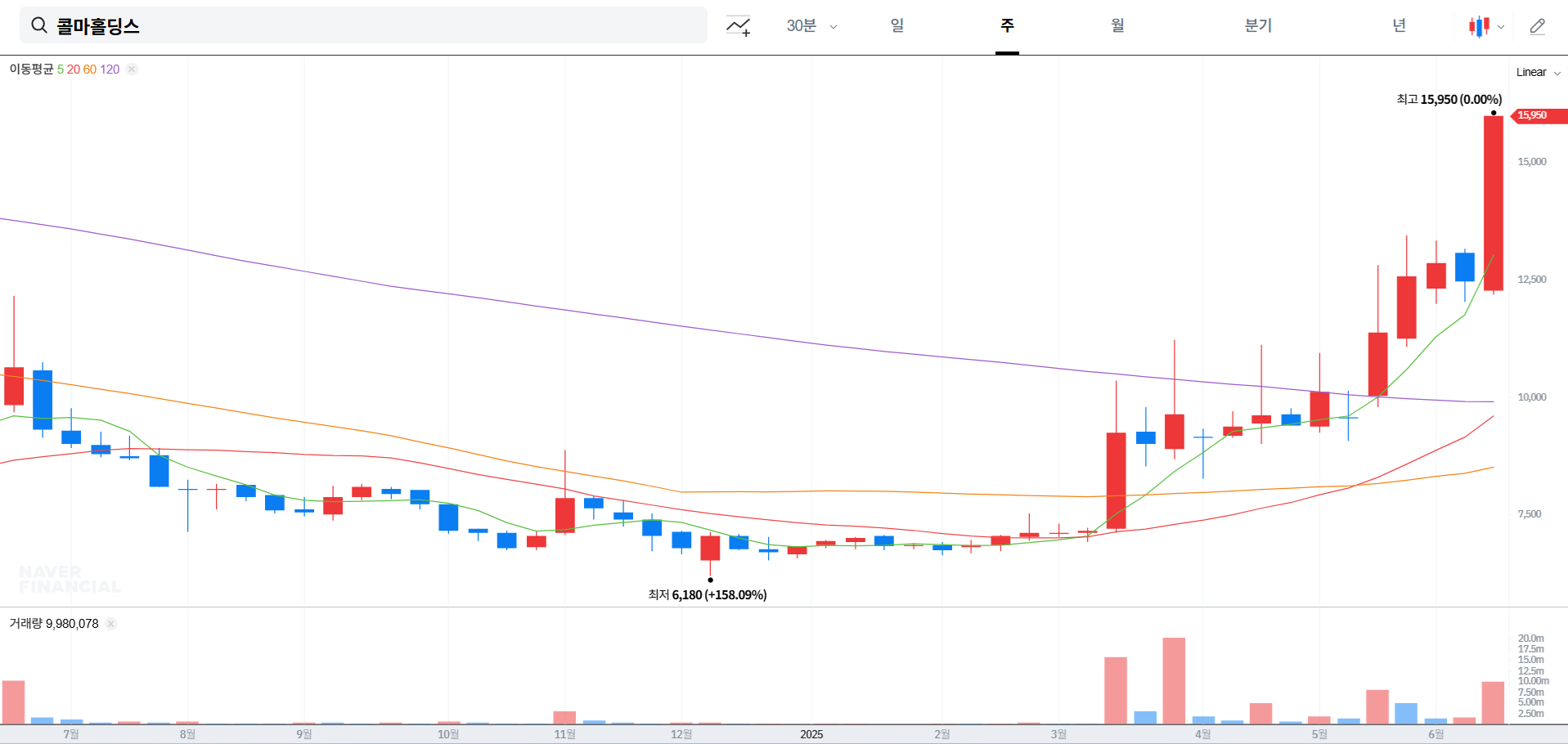The image size is (1568, 744).
Task: Expand chart type chevron beside the candlestick icon
Action: pos(1501,27)
